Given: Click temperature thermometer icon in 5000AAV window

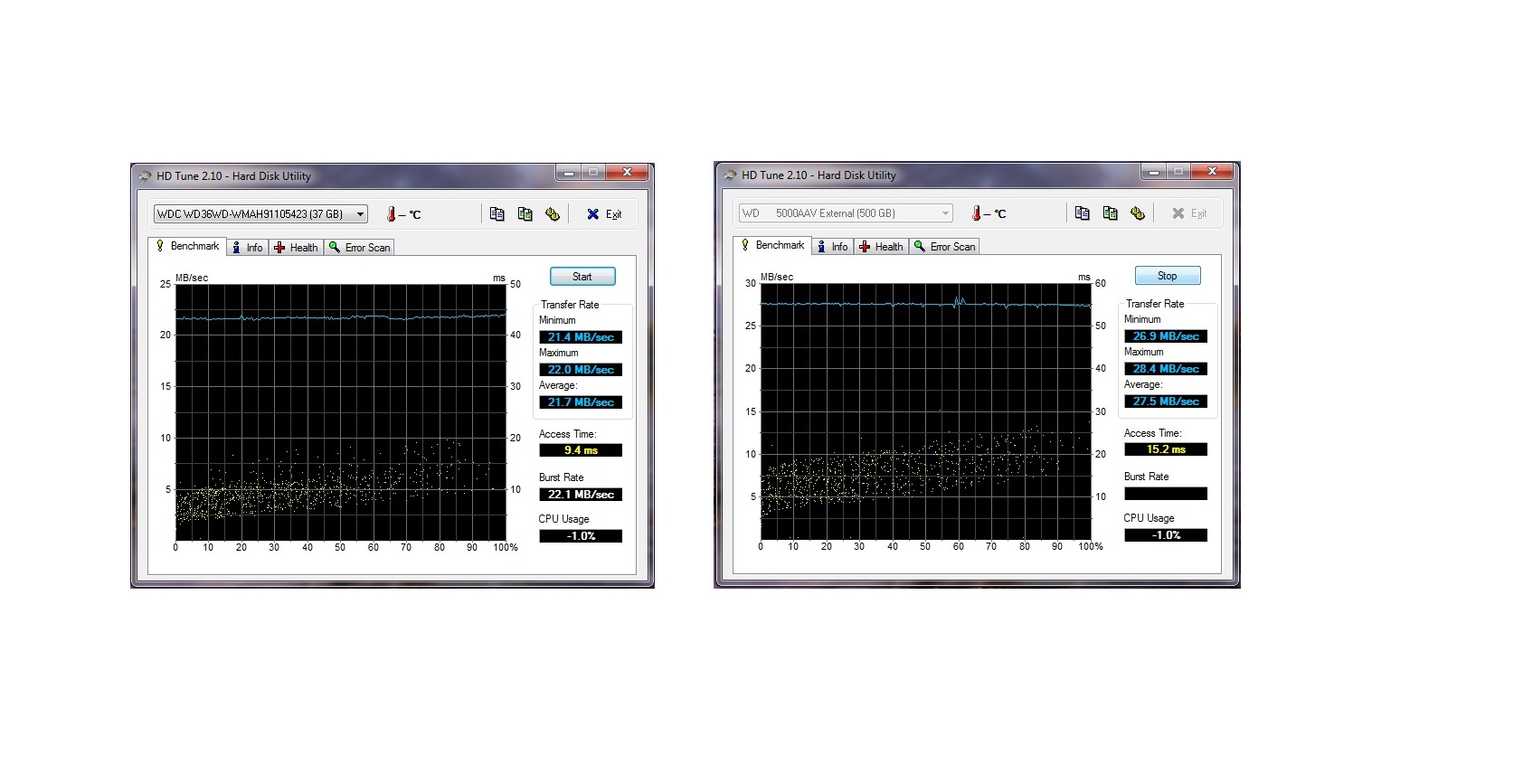Looking at the screenshot, I should 977,213.
